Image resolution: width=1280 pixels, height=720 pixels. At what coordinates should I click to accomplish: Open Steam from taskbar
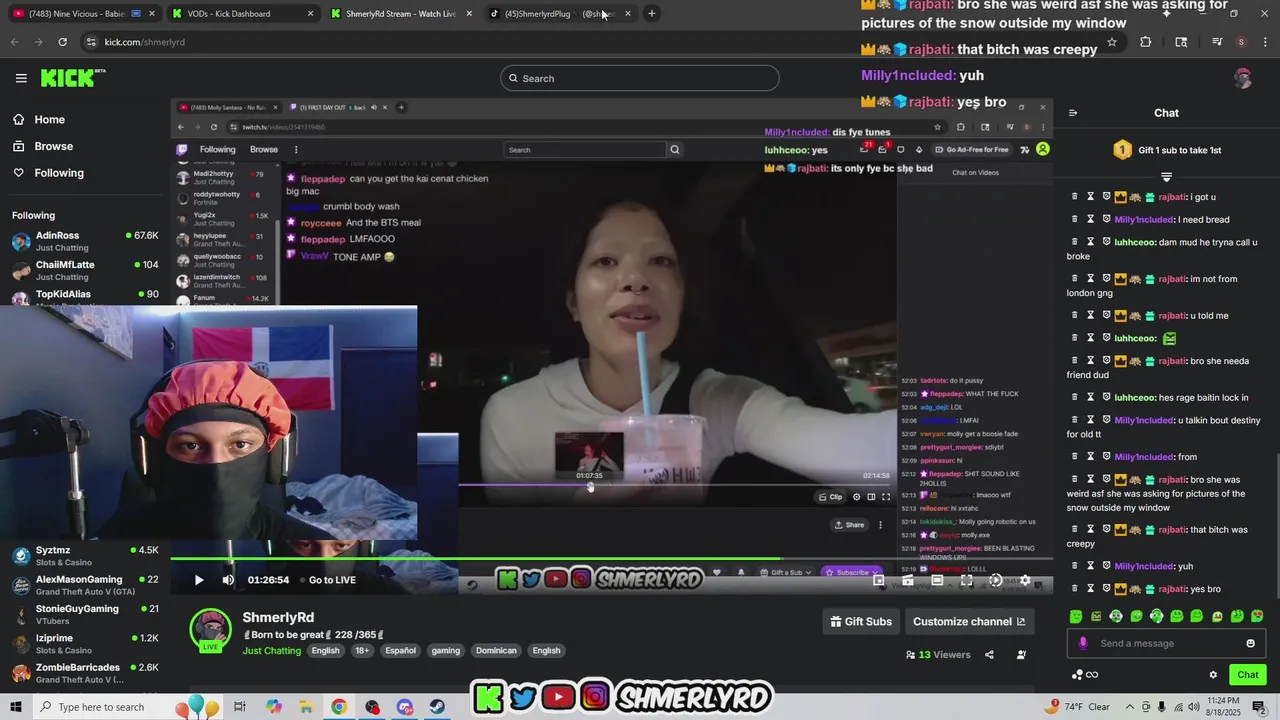point(437,707)
